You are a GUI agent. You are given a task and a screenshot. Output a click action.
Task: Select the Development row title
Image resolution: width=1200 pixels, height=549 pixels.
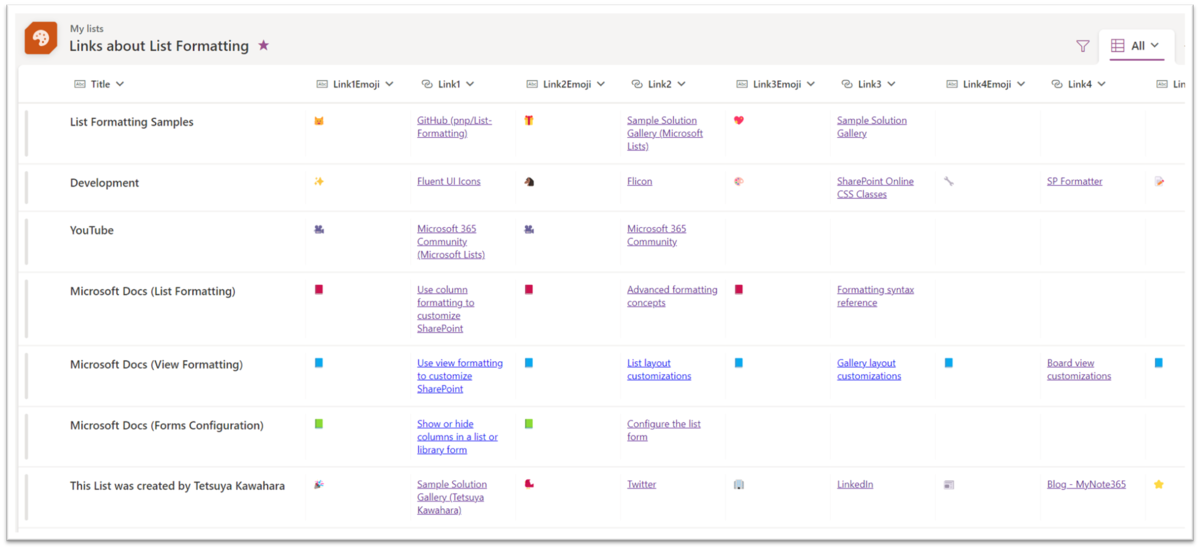pyautogui.click(x=104, y=183)
